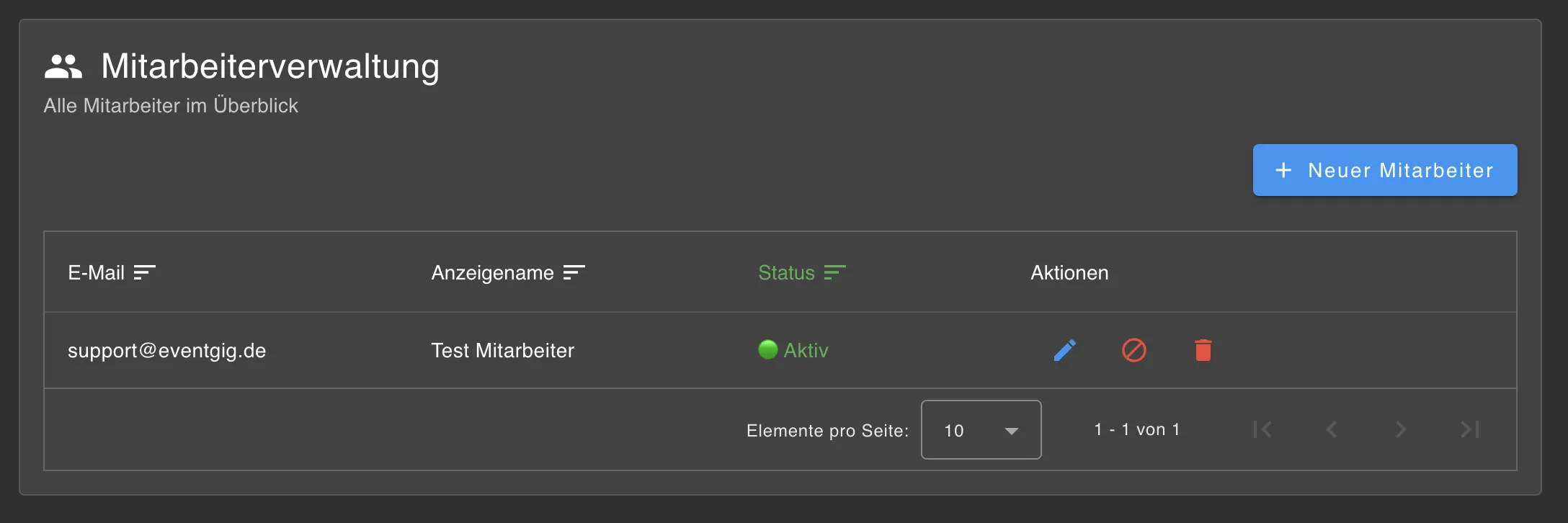Click the Aktionen column header

pyautogui.click(x=1069, y=273)
